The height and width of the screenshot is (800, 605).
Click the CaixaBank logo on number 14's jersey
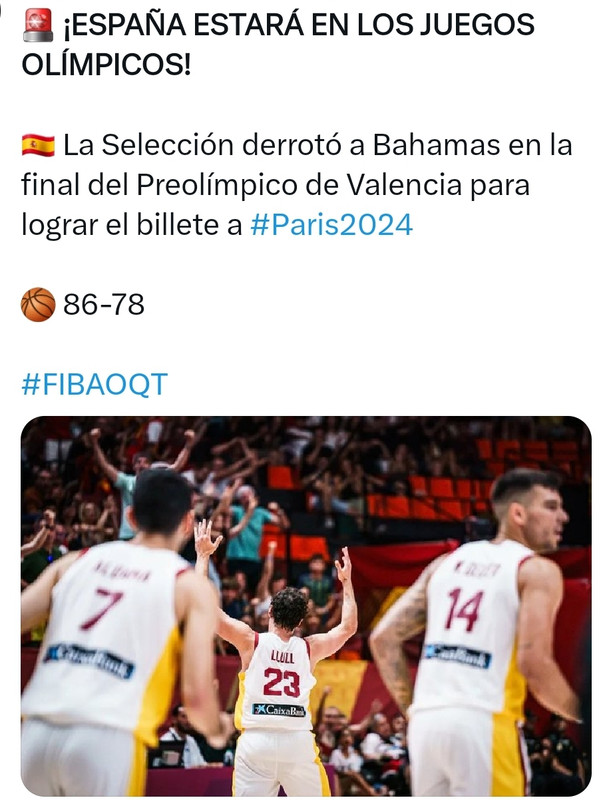(458, 657)
